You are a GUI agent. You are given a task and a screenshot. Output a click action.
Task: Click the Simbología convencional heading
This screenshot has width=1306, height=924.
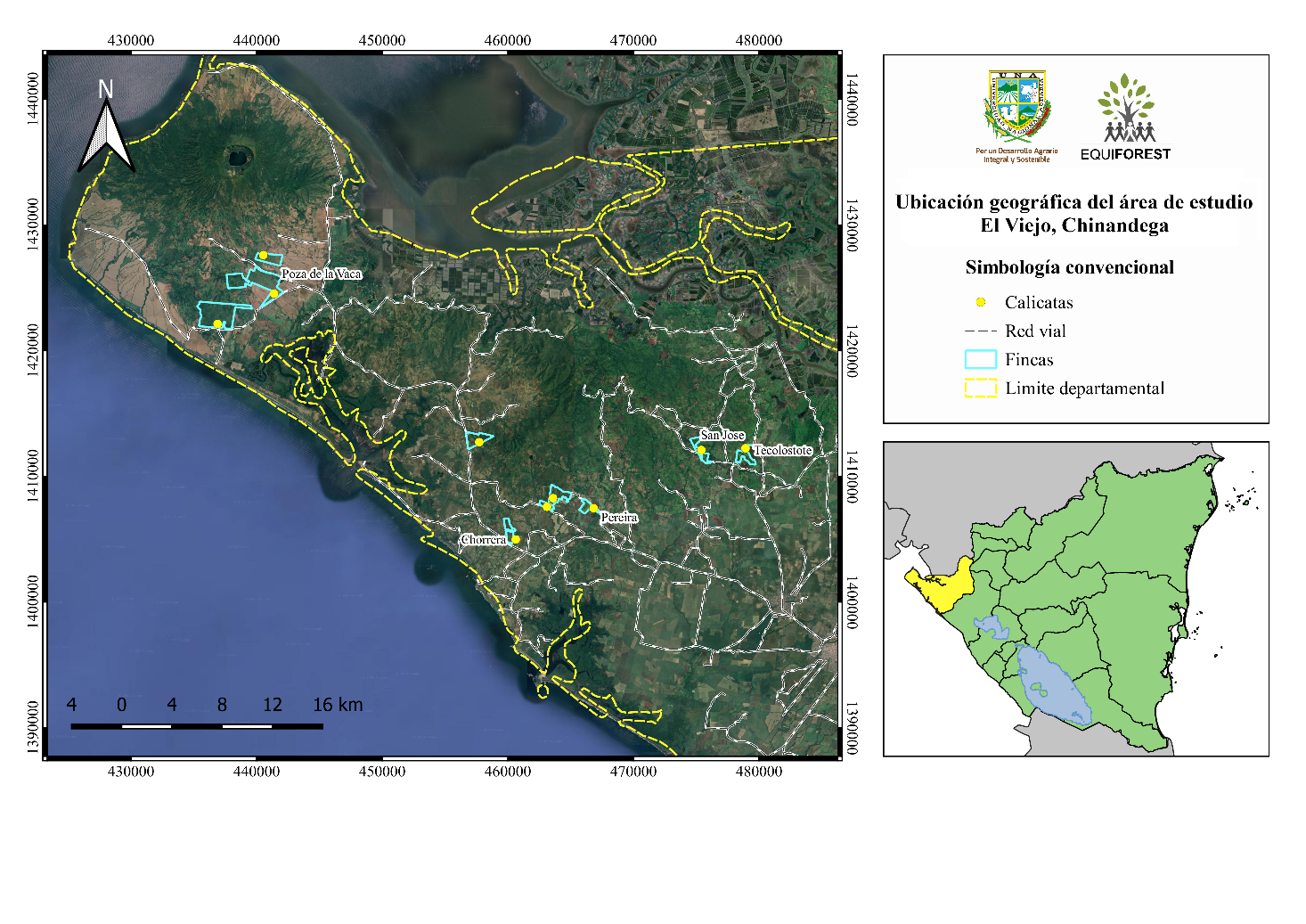tap(1072, 266)
